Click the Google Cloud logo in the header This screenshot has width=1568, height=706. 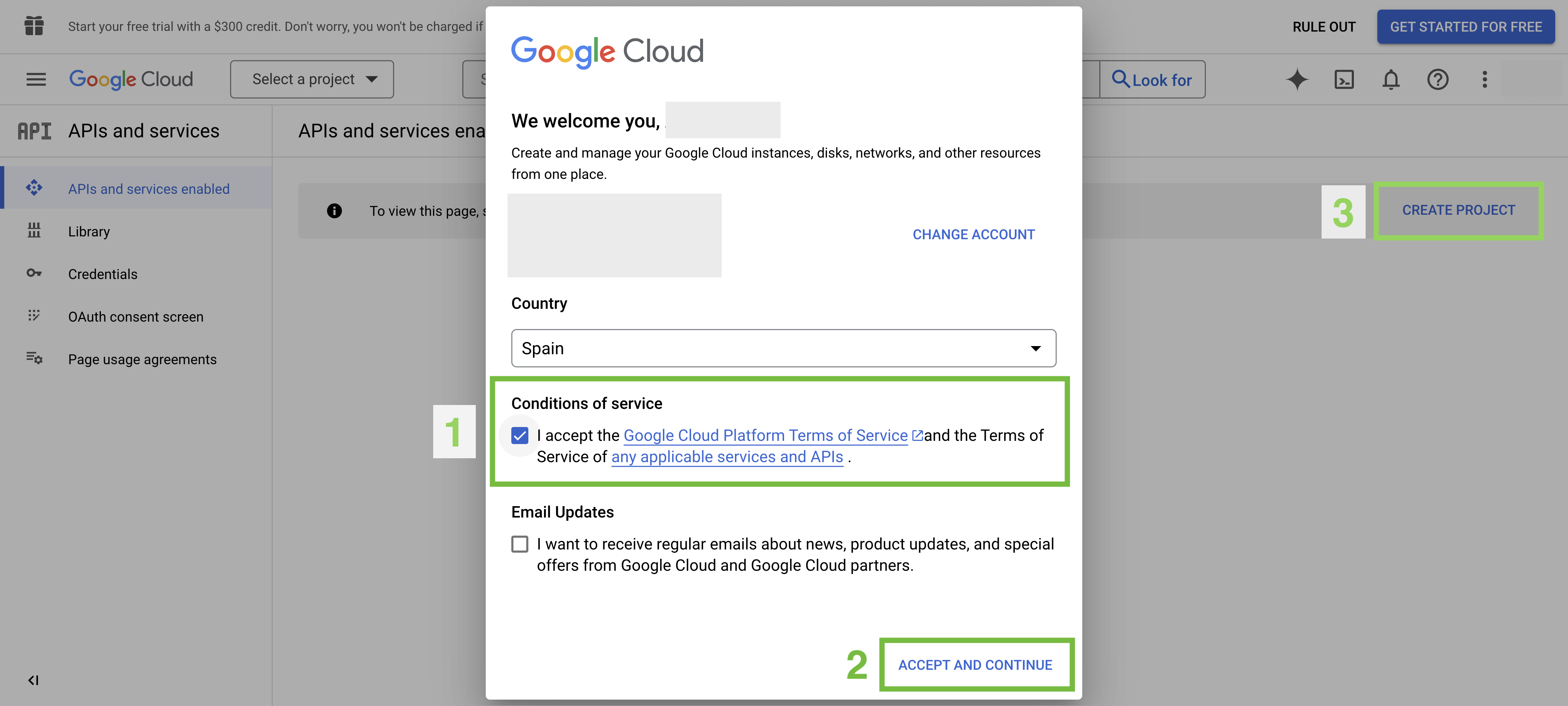(x=131, y=79)
